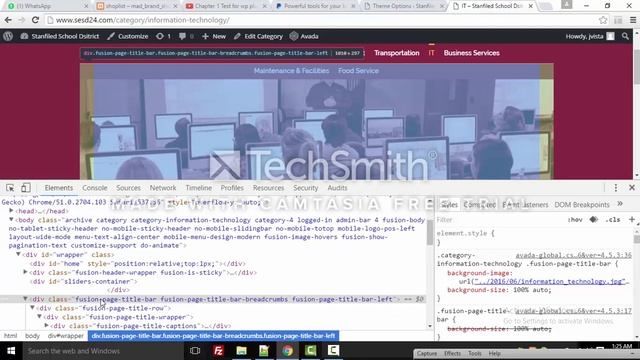Screen dimensions: 640x360
Task: Expand the head element node
Action: pos(11,211)
